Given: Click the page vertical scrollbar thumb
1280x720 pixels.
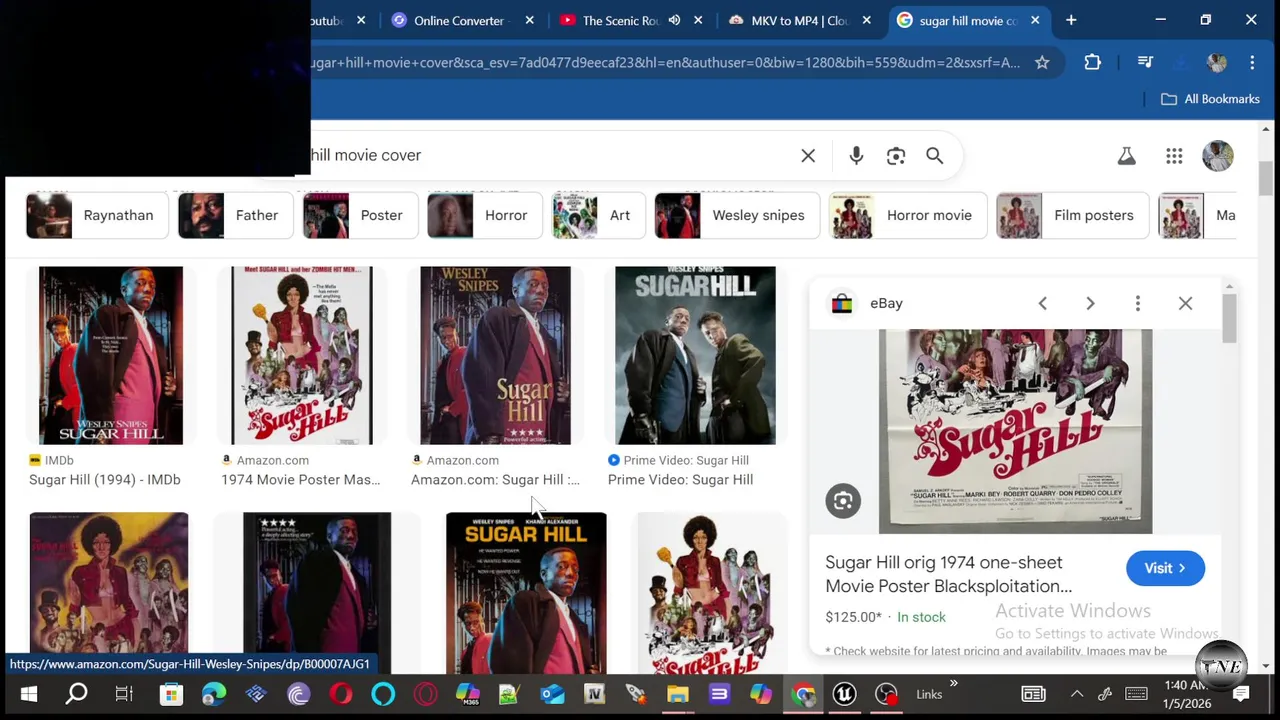Looking at the screenshot, I should (x=1266, y=178).
